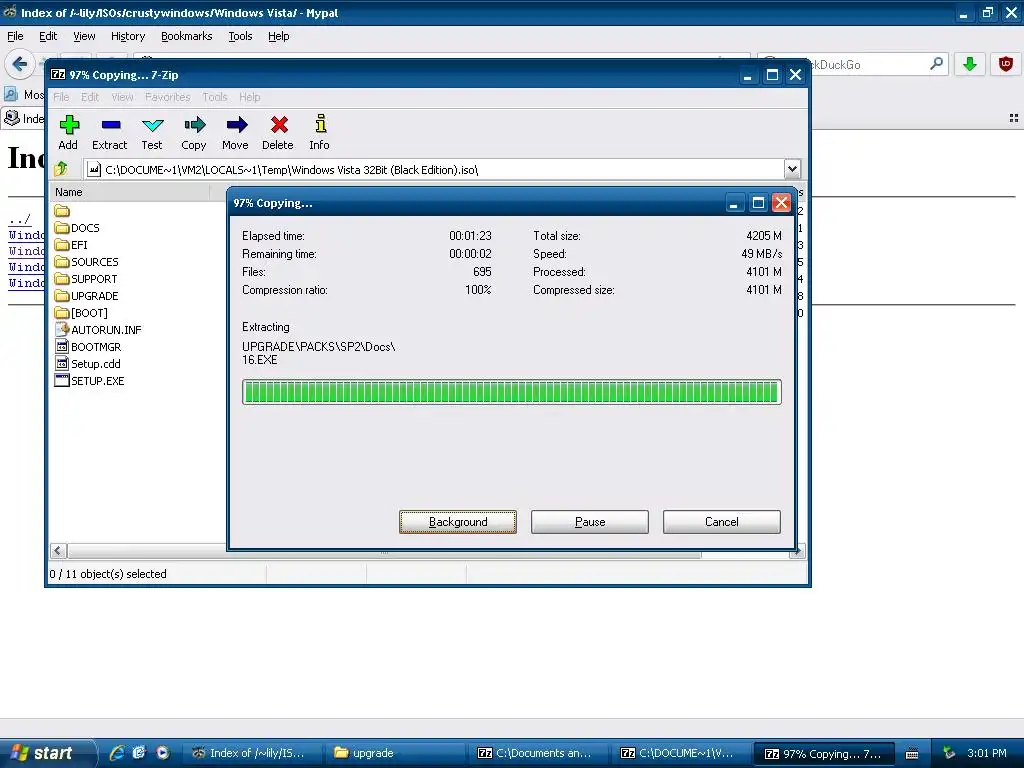Select the AUTORUN.INF file icon
Viewport: 1024px width, 768px height.
pos(62,330)
